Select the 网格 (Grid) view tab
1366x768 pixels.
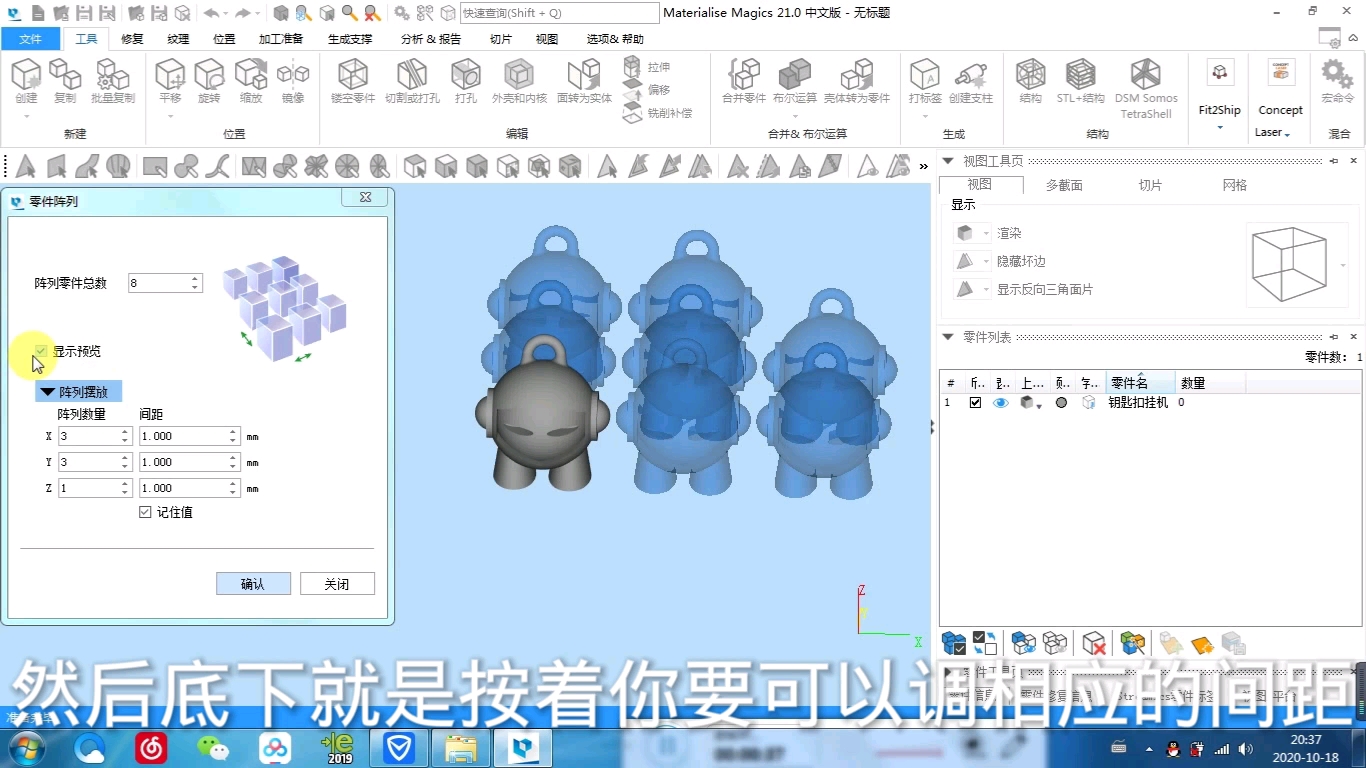(1235, 185)
